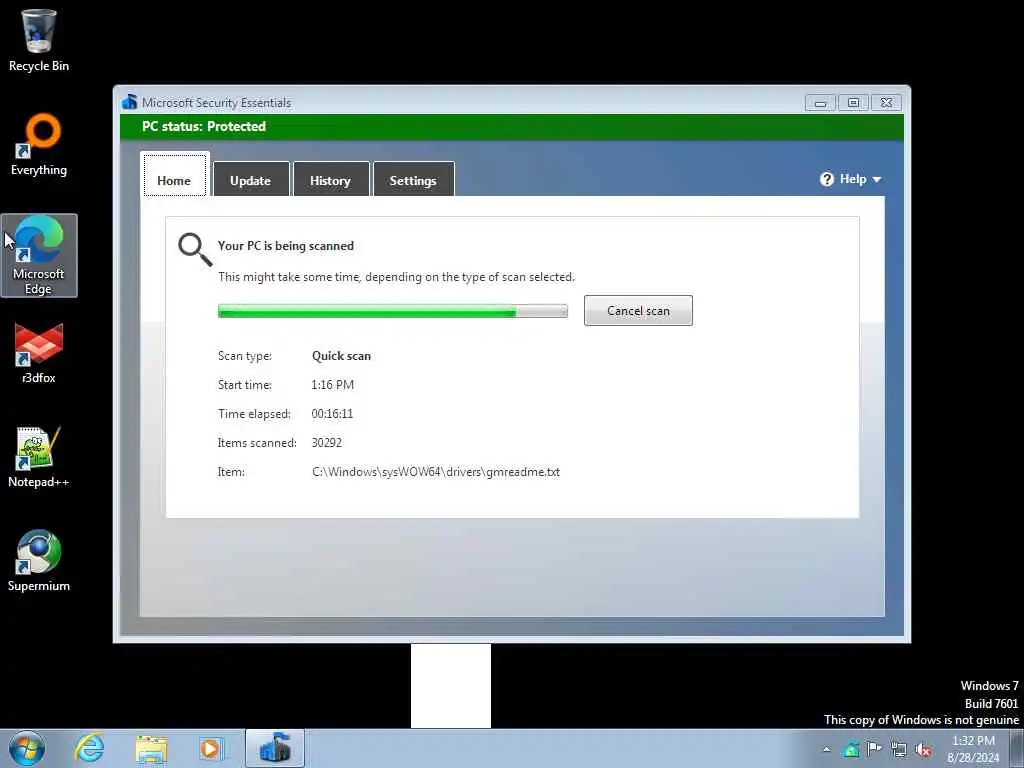1024x768 pixels.
Task: Click the 'Item:' label
Action: (x=231, y=472)
